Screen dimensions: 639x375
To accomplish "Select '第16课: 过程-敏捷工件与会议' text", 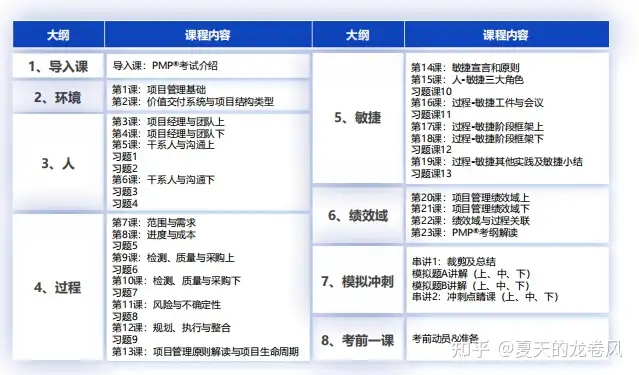I will [x=477, y=103].
